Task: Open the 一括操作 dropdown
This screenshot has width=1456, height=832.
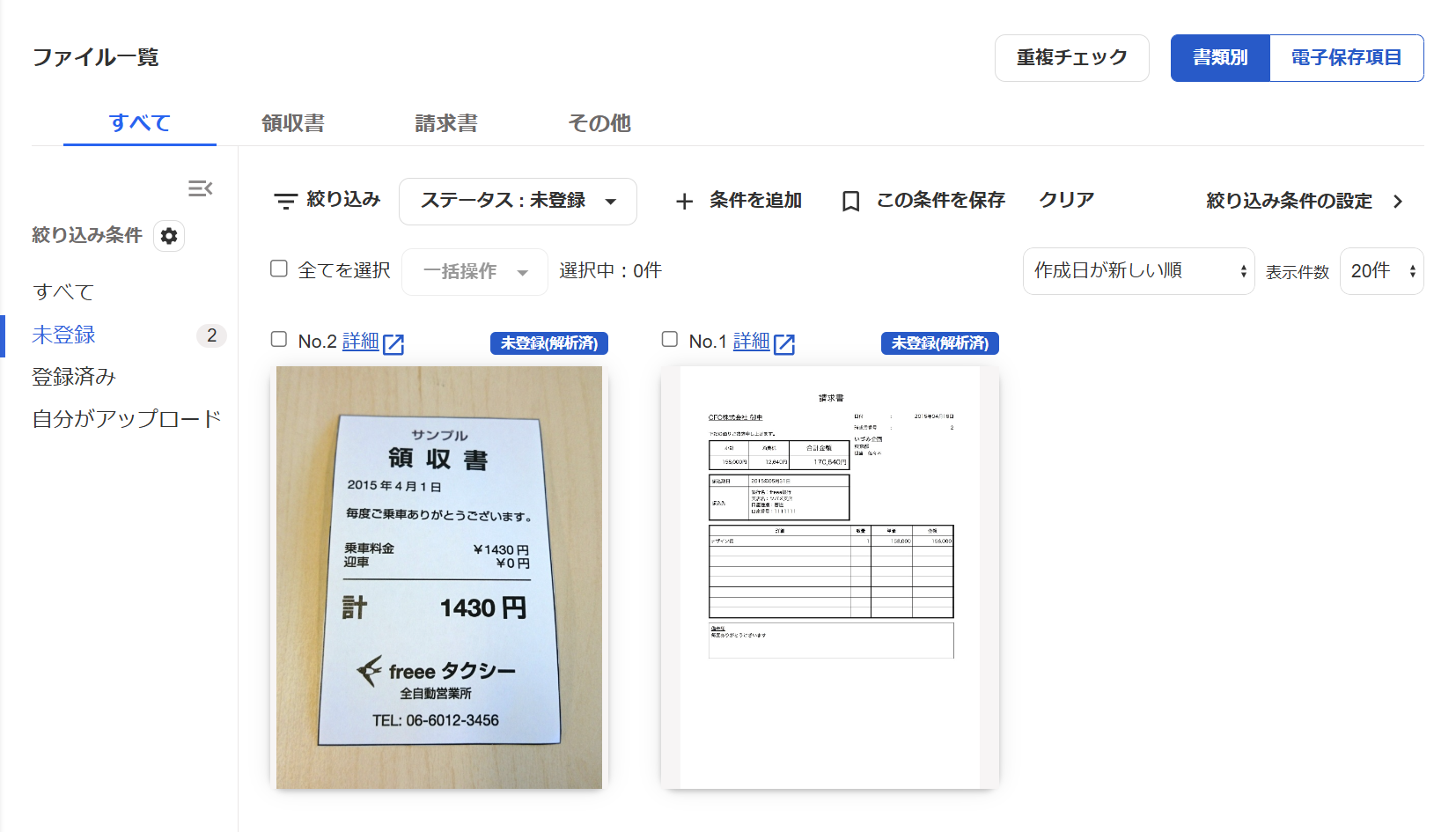Action: coord(474,271)
